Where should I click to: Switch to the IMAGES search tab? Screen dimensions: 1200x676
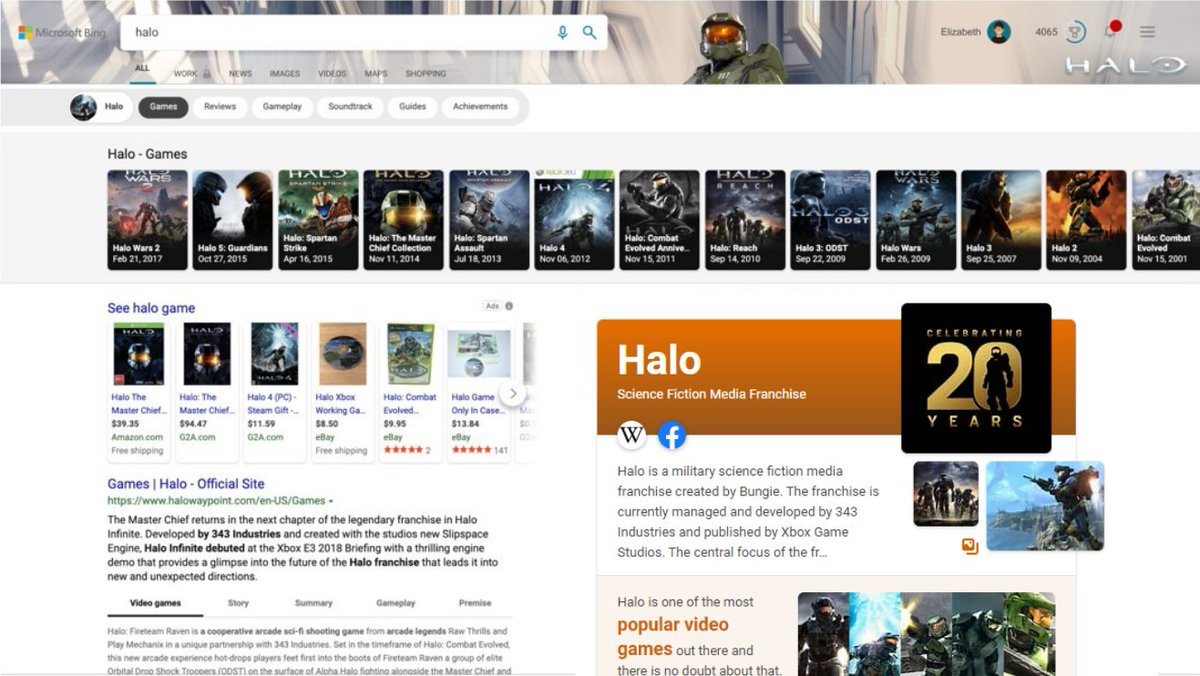288,73
